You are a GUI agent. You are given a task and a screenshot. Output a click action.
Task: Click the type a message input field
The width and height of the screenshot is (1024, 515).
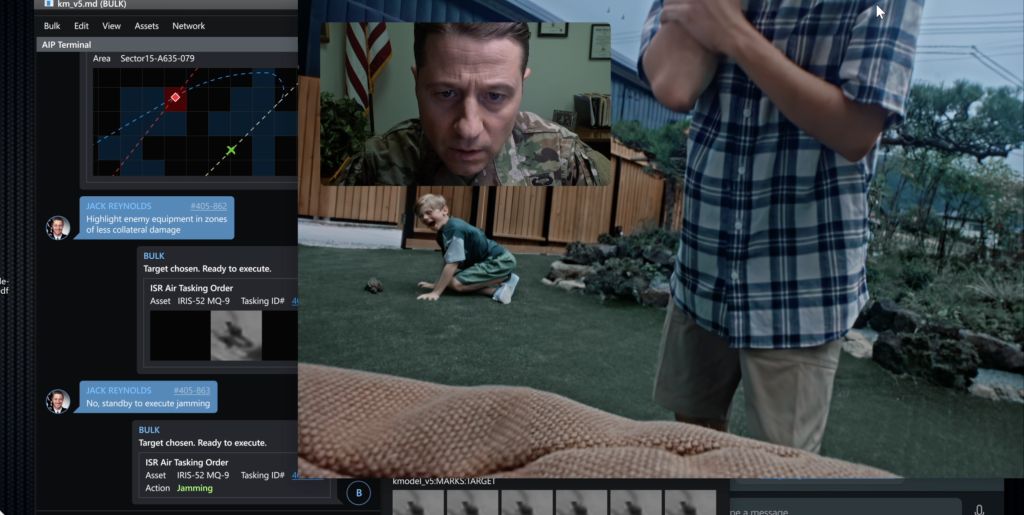click(840, 510)
